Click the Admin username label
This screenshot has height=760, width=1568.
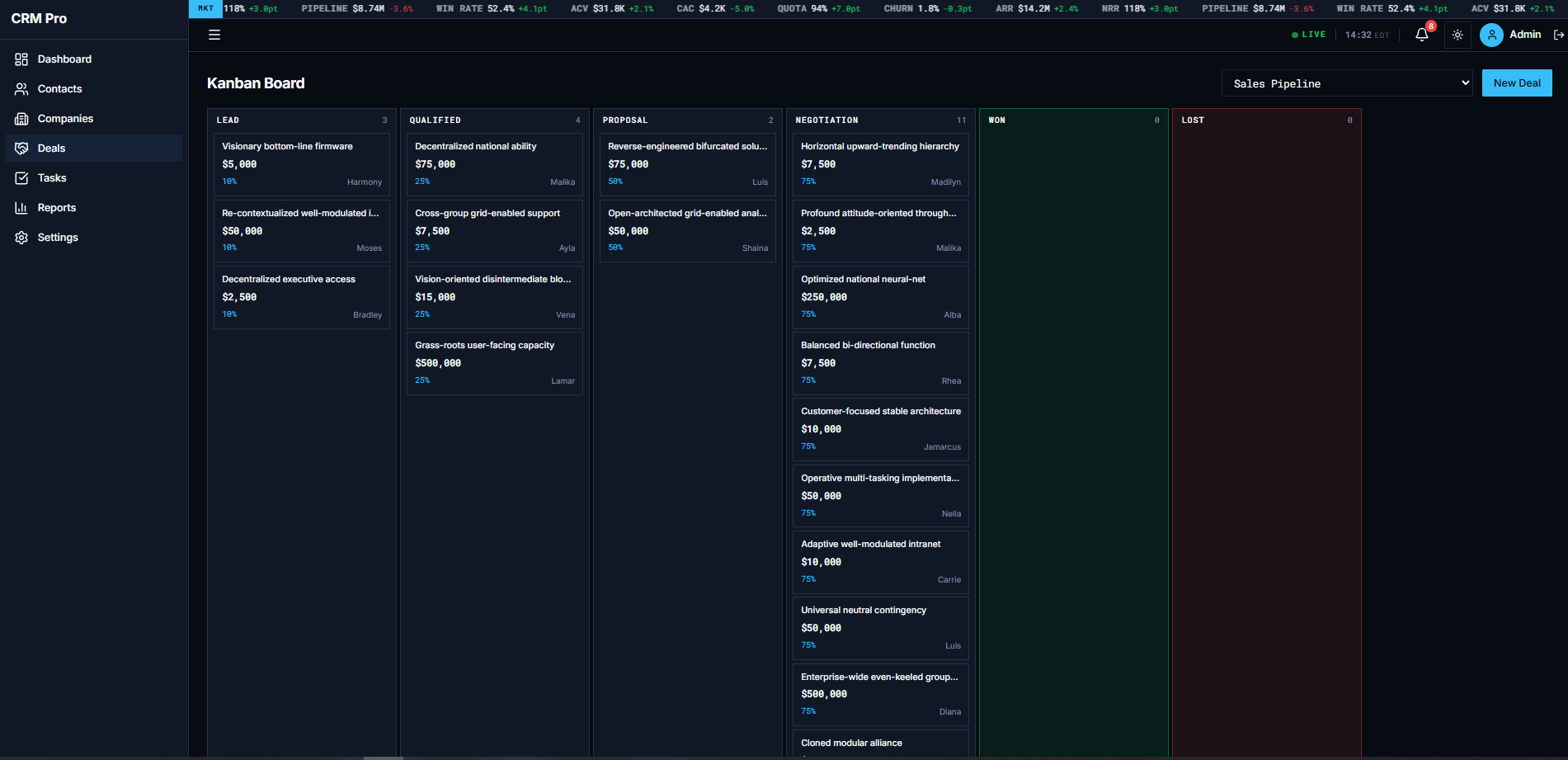click(x=1525, y=35)
